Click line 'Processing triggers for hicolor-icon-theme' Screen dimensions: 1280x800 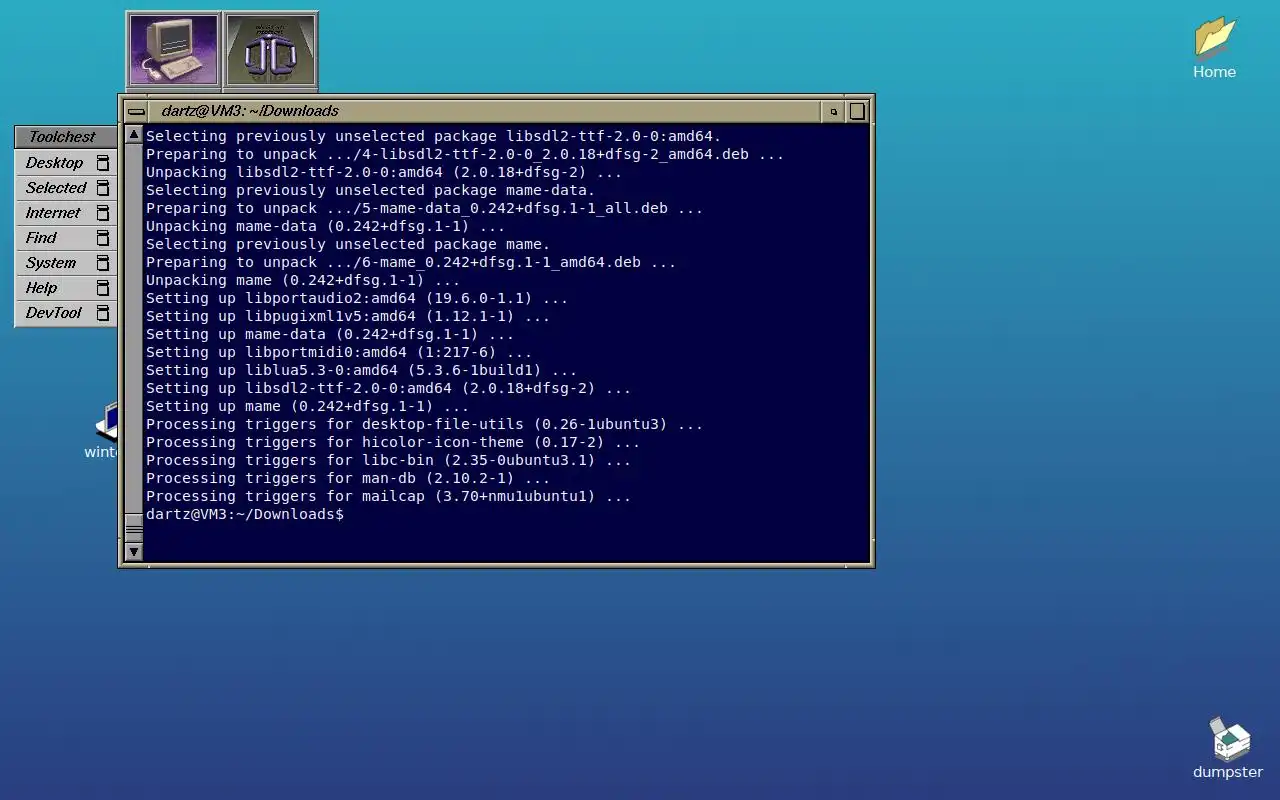pos(393,442)
